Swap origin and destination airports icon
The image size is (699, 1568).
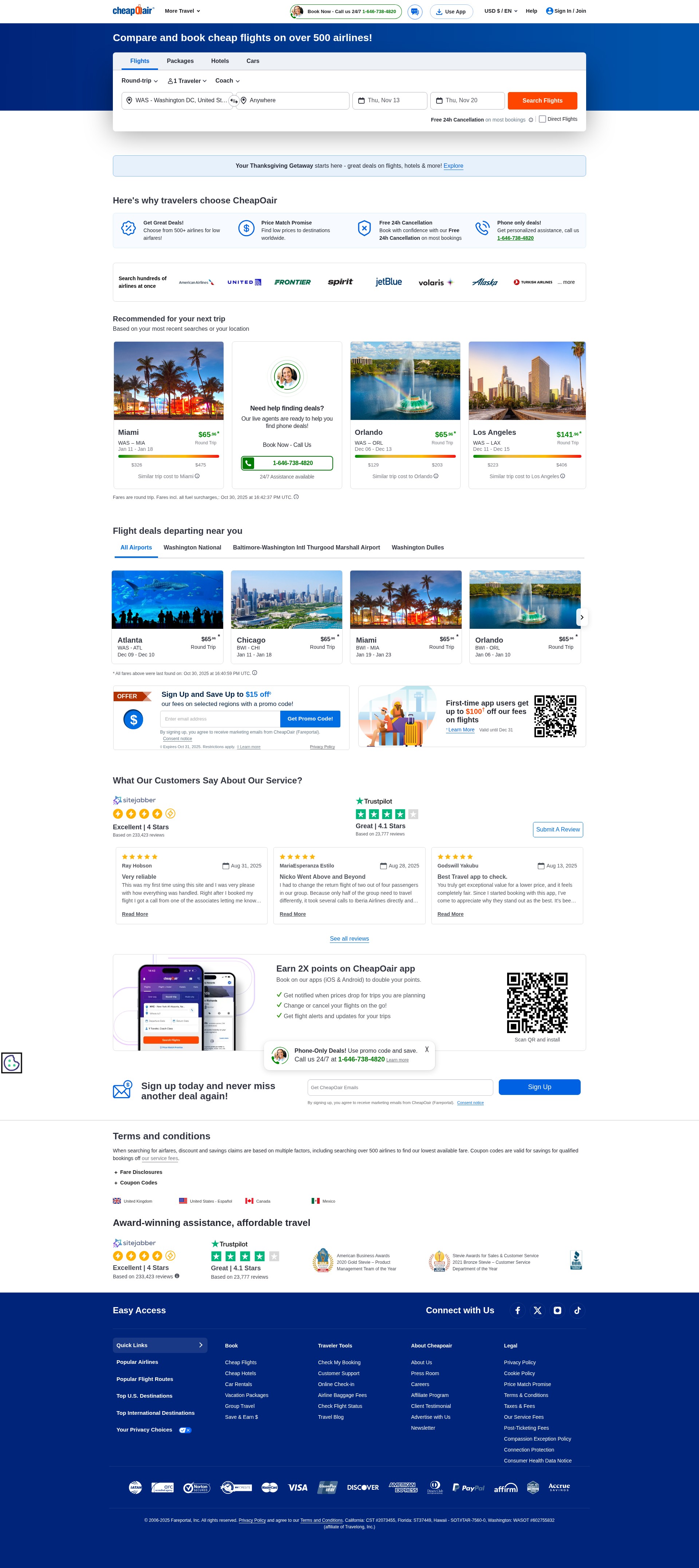tap(234, 101)
